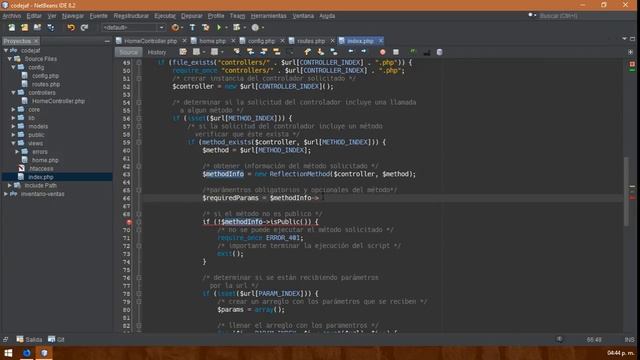Close the Proyectos panel tab
The height and width of the screenshot is (360, 640).
36,41
